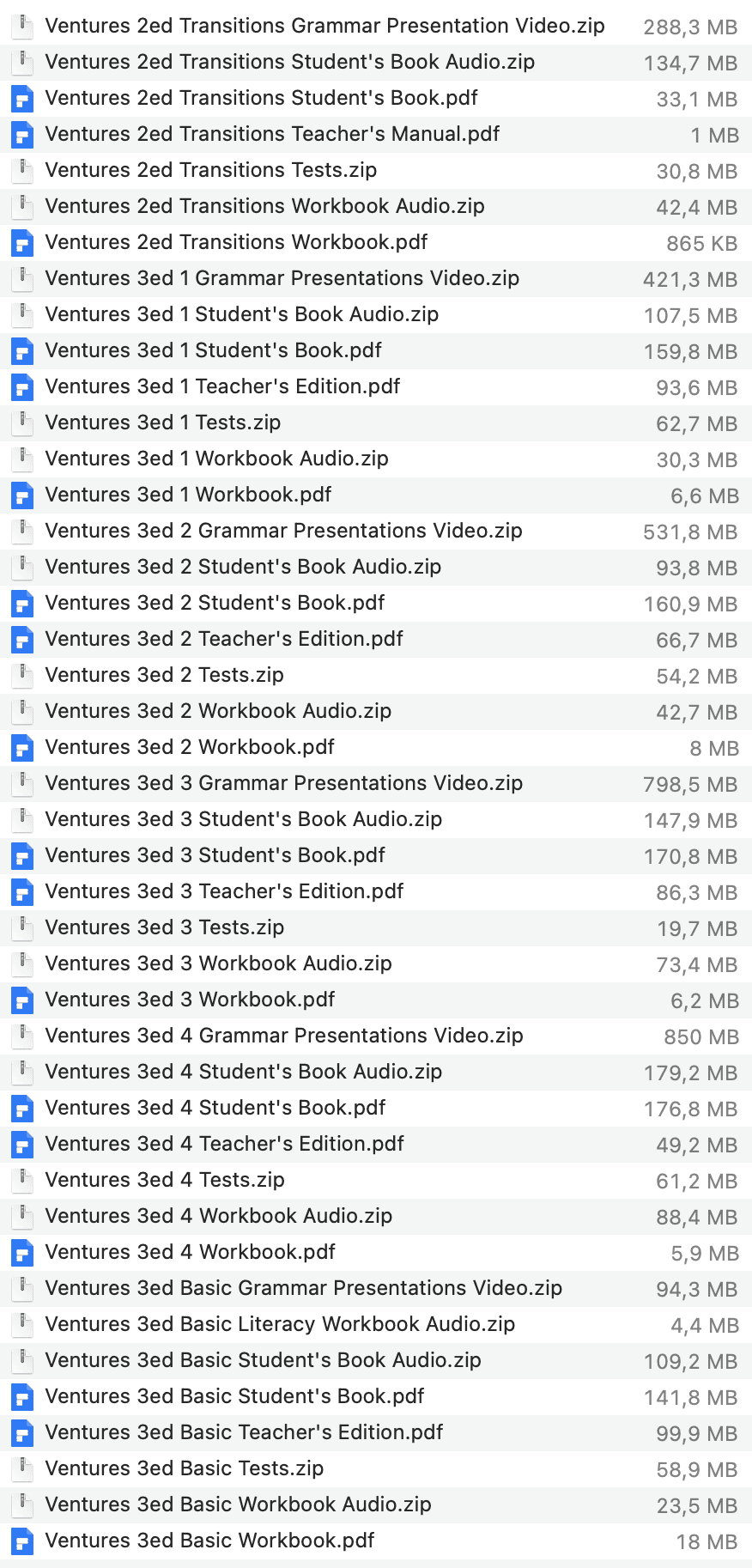Click the PDF icon of Ventures 3ed Basic Workbook.pdf
752x1568 pixels.
click(22, 1541)
